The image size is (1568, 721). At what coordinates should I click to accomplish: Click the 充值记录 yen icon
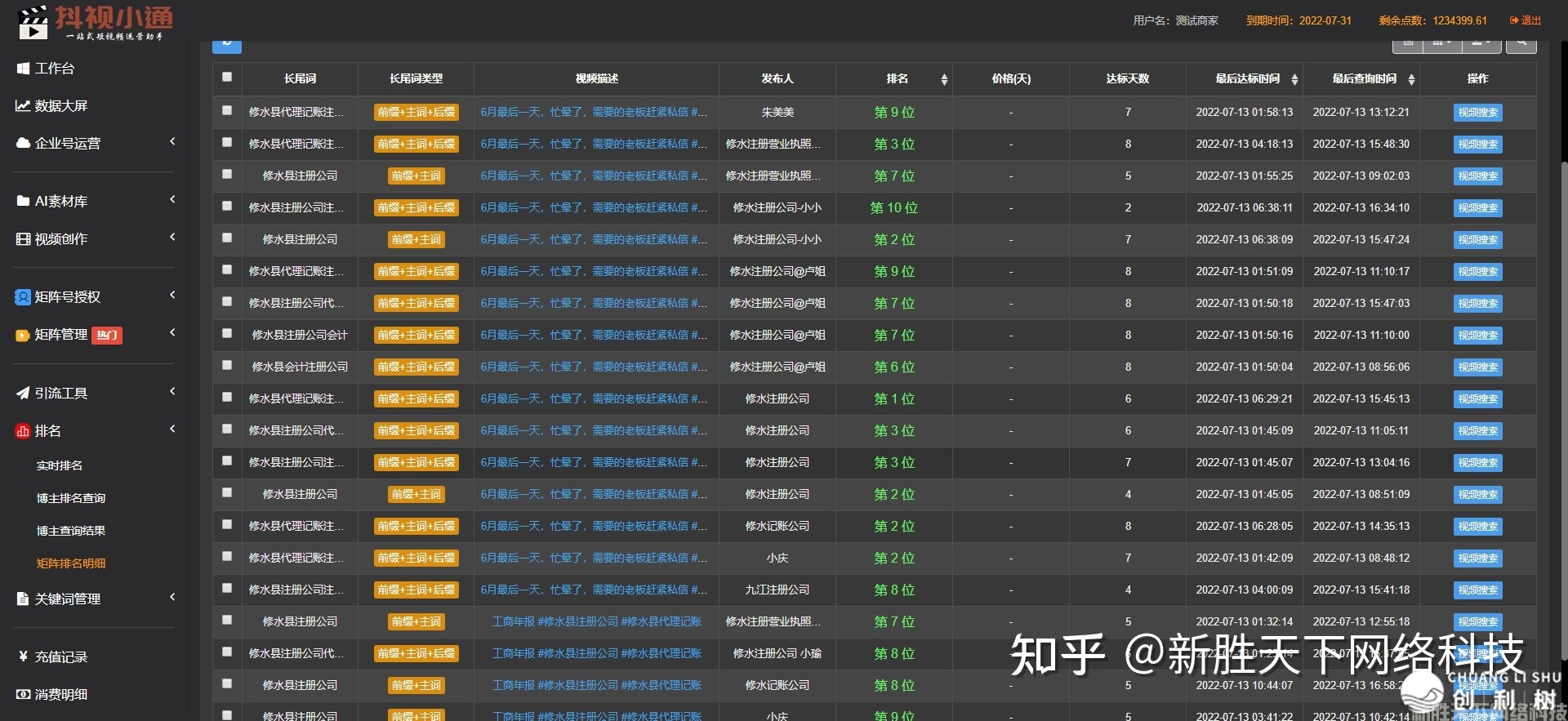pyautogui.click(x=23, y=657)
